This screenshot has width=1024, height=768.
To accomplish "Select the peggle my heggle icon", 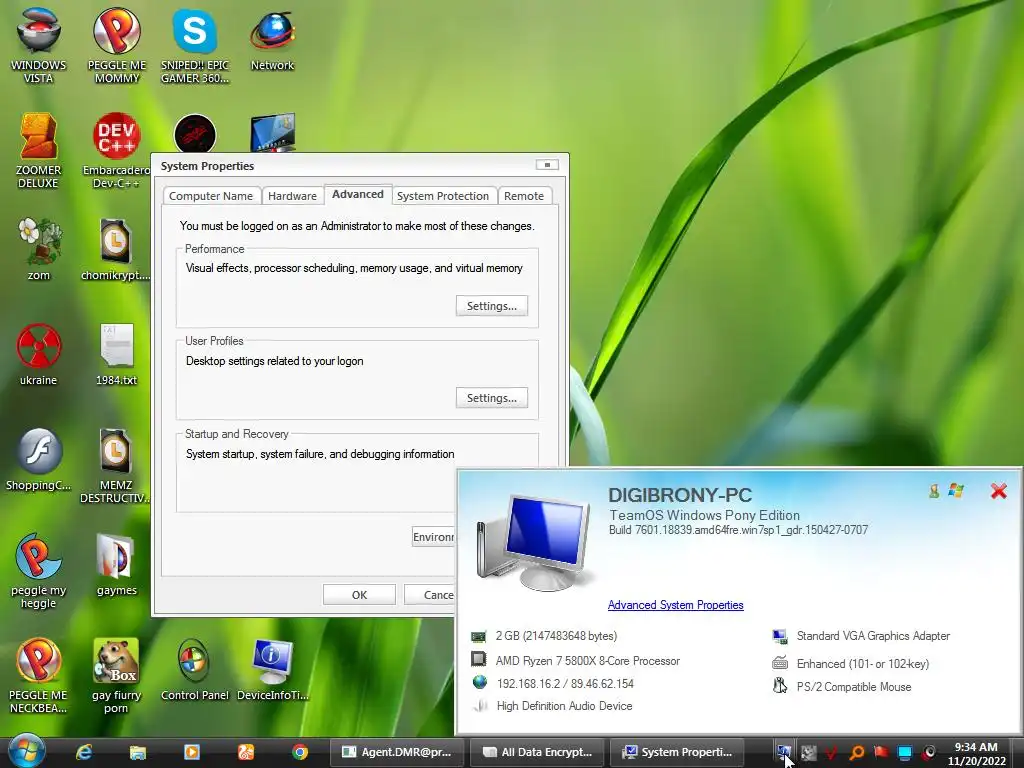I will (x=39, y=571).
